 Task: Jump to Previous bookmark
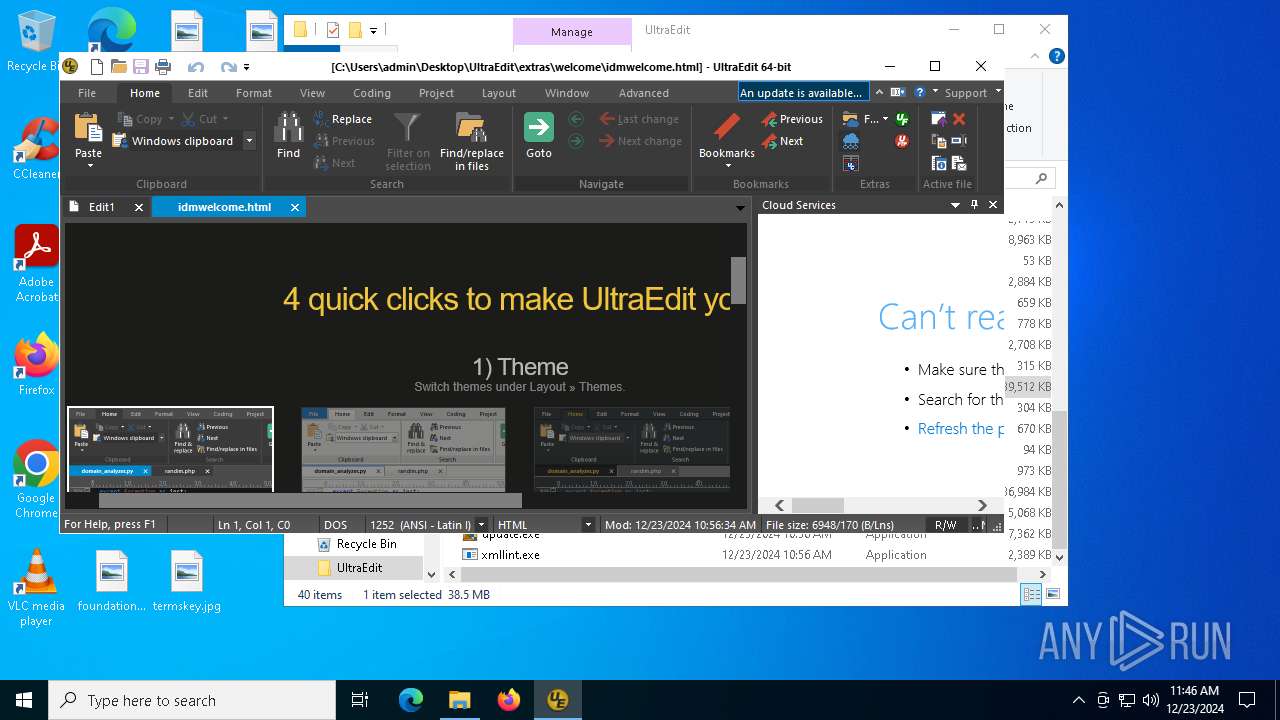click(792, 119)
